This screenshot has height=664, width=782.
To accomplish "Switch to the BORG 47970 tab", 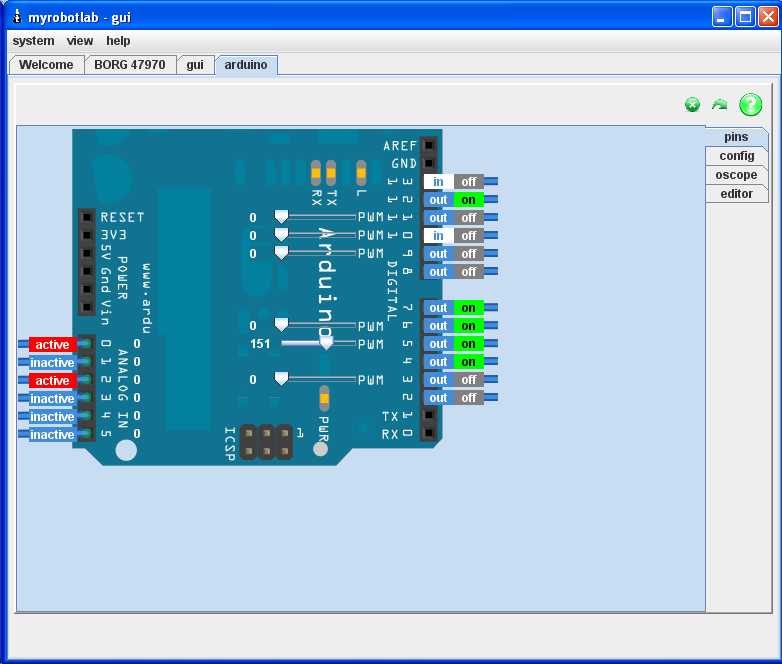I will pos(130,65).
